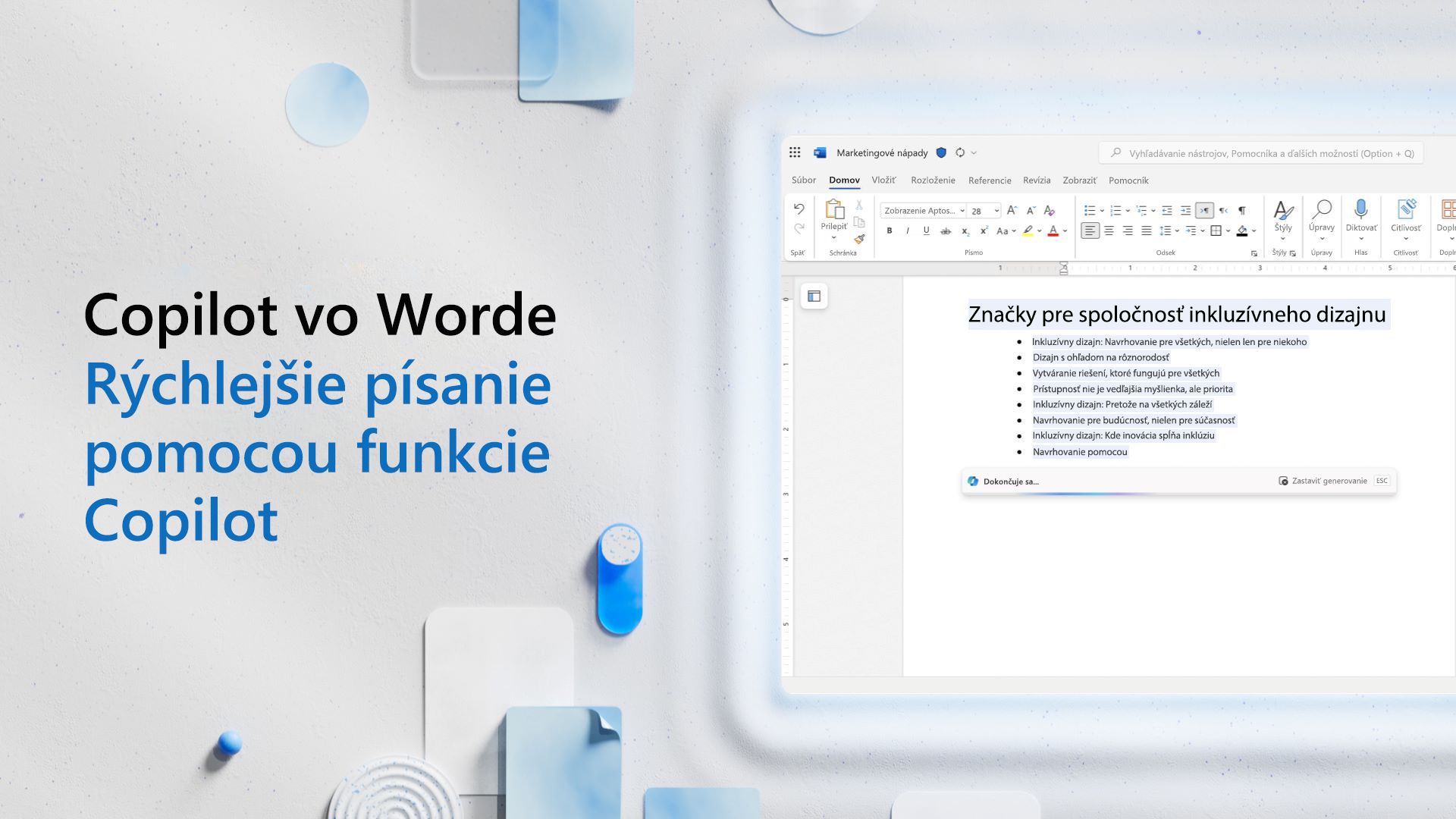Switch to the Rozloženie tab

(x=933, y=180)
